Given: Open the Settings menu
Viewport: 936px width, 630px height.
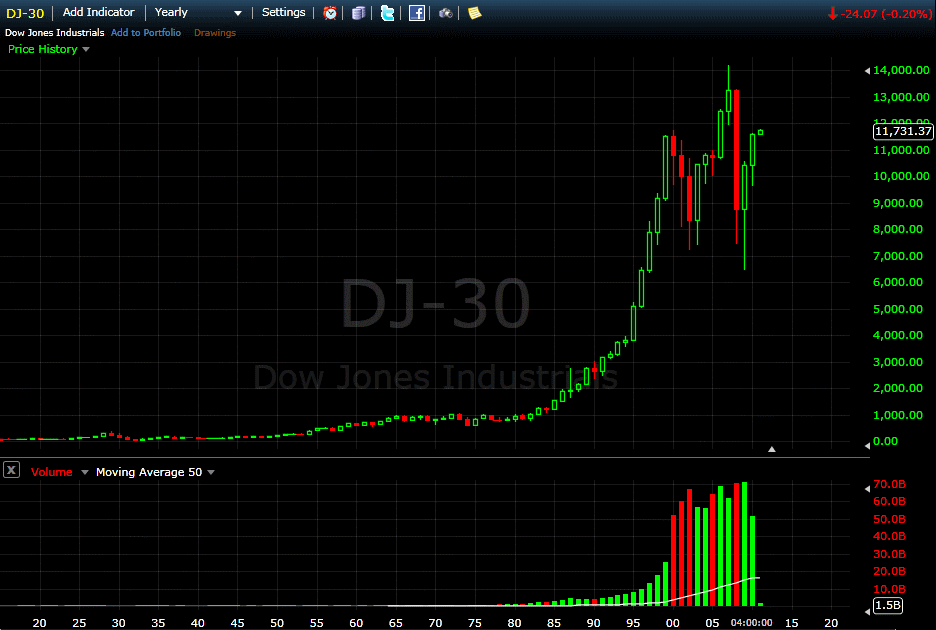Looking at the screenshot, I should (284, 12).
